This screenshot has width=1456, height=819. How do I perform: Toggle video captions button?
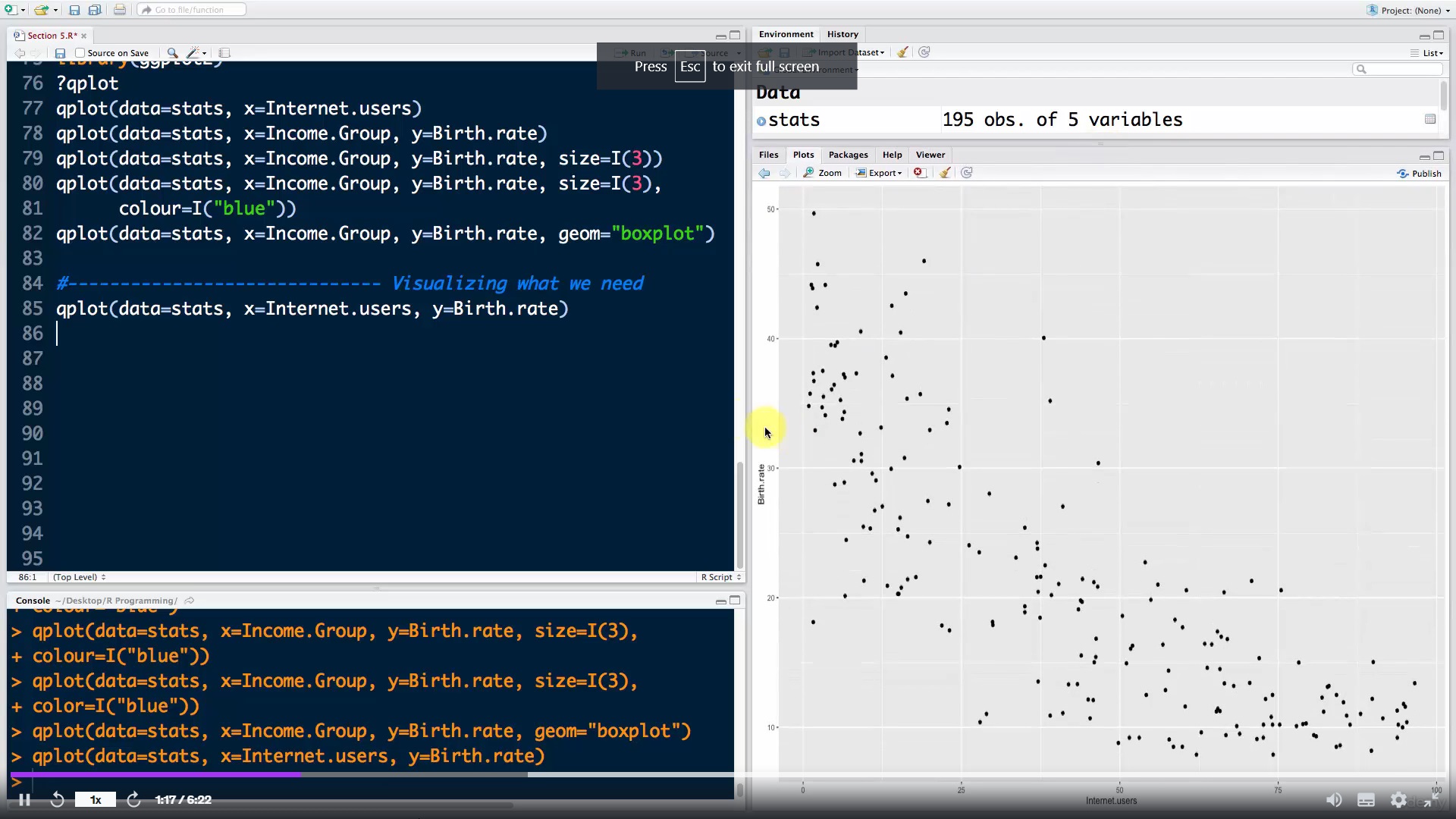[x=1366, y=800]
